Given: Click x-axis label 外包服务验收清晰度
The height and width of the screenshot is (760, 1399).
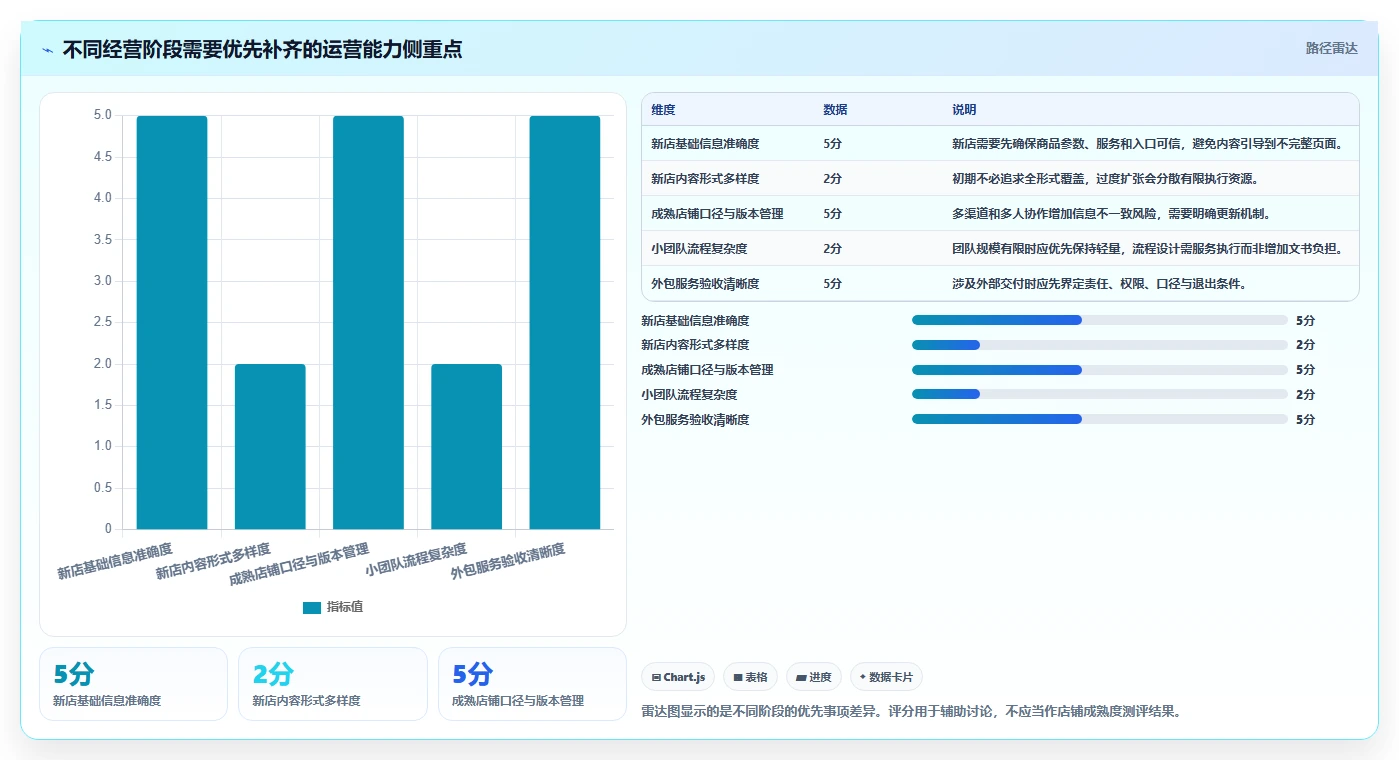Looking at the screenshot, I should [508, 561].
